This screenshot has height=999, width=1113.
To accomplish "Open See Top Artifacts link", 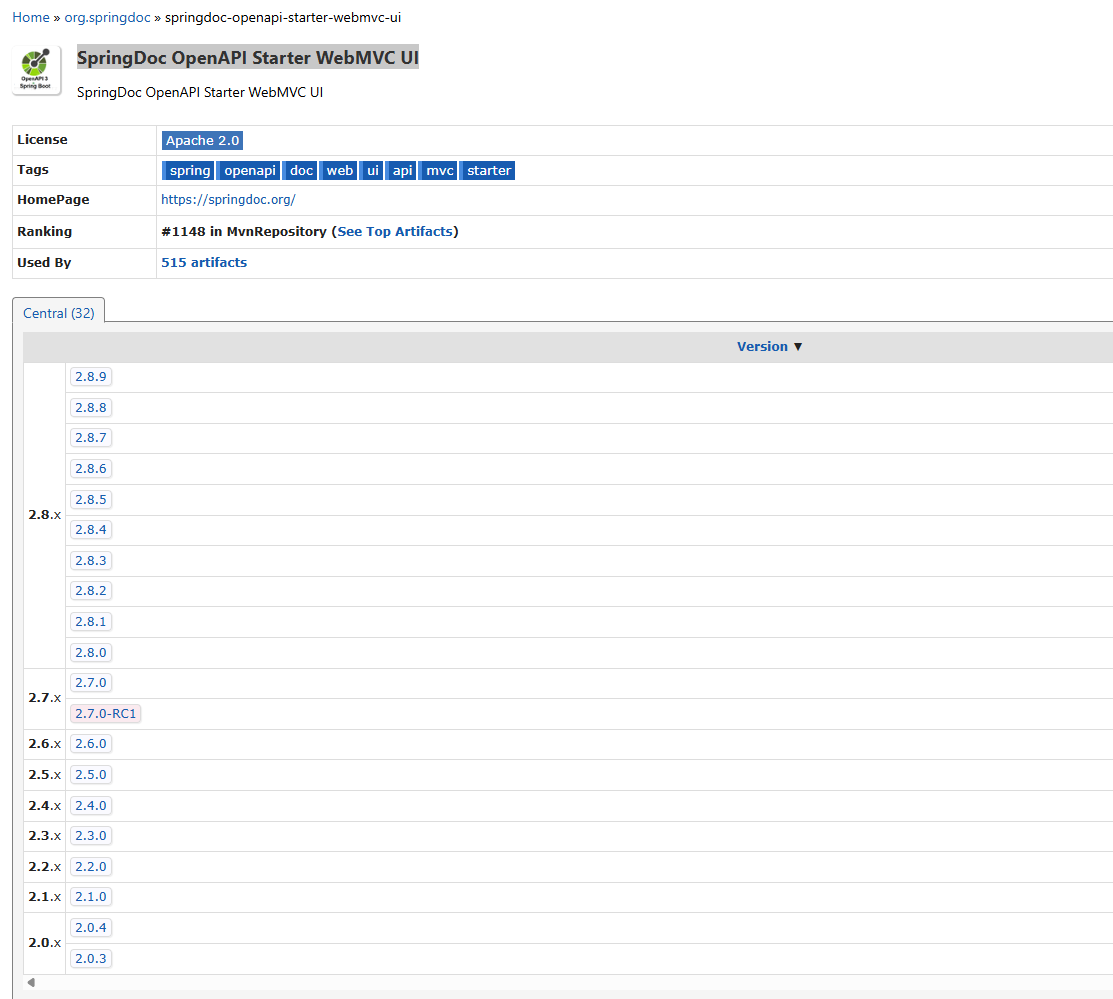I will 395,231.
